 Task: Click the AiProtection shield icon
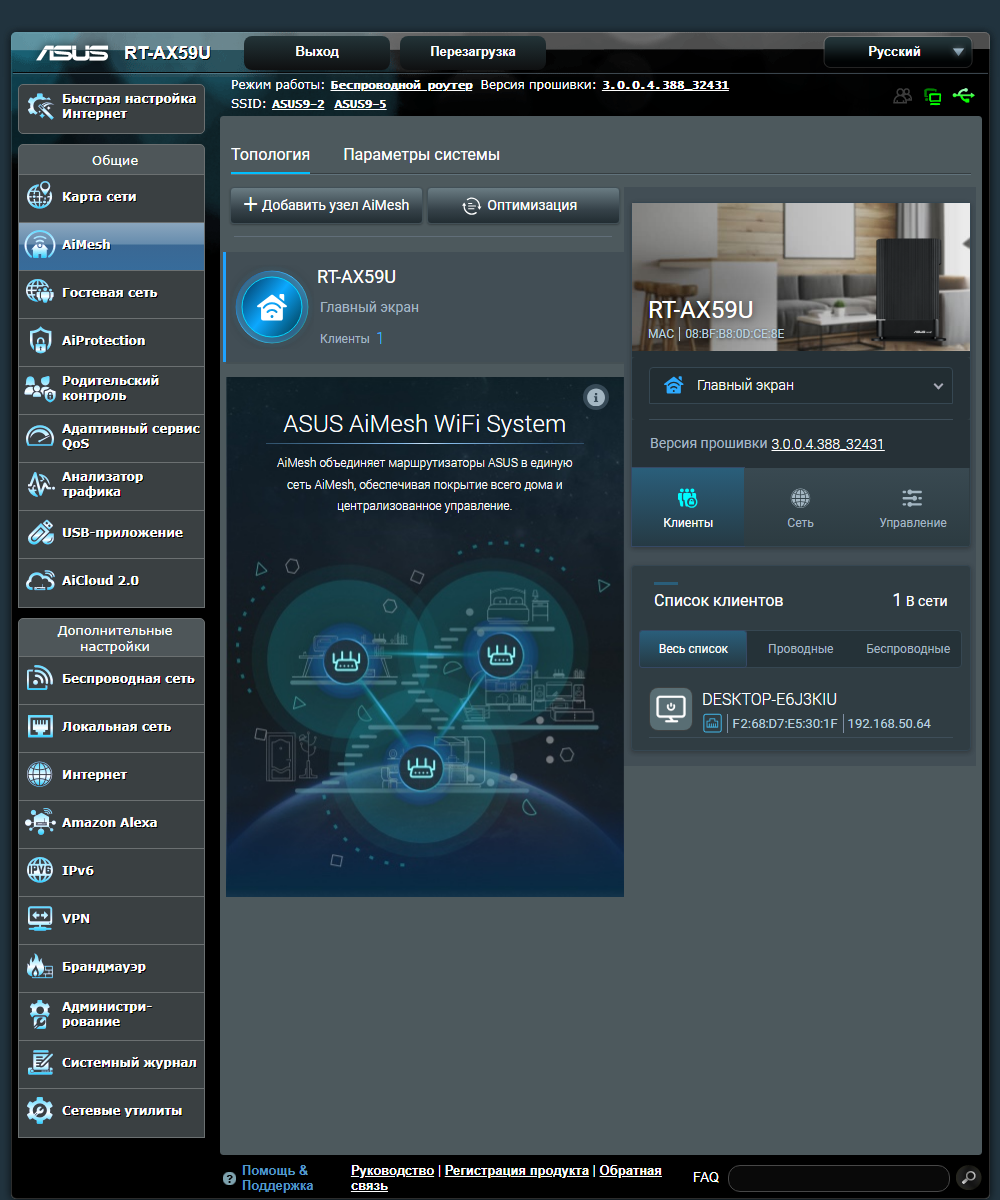(x=40, y=340)
